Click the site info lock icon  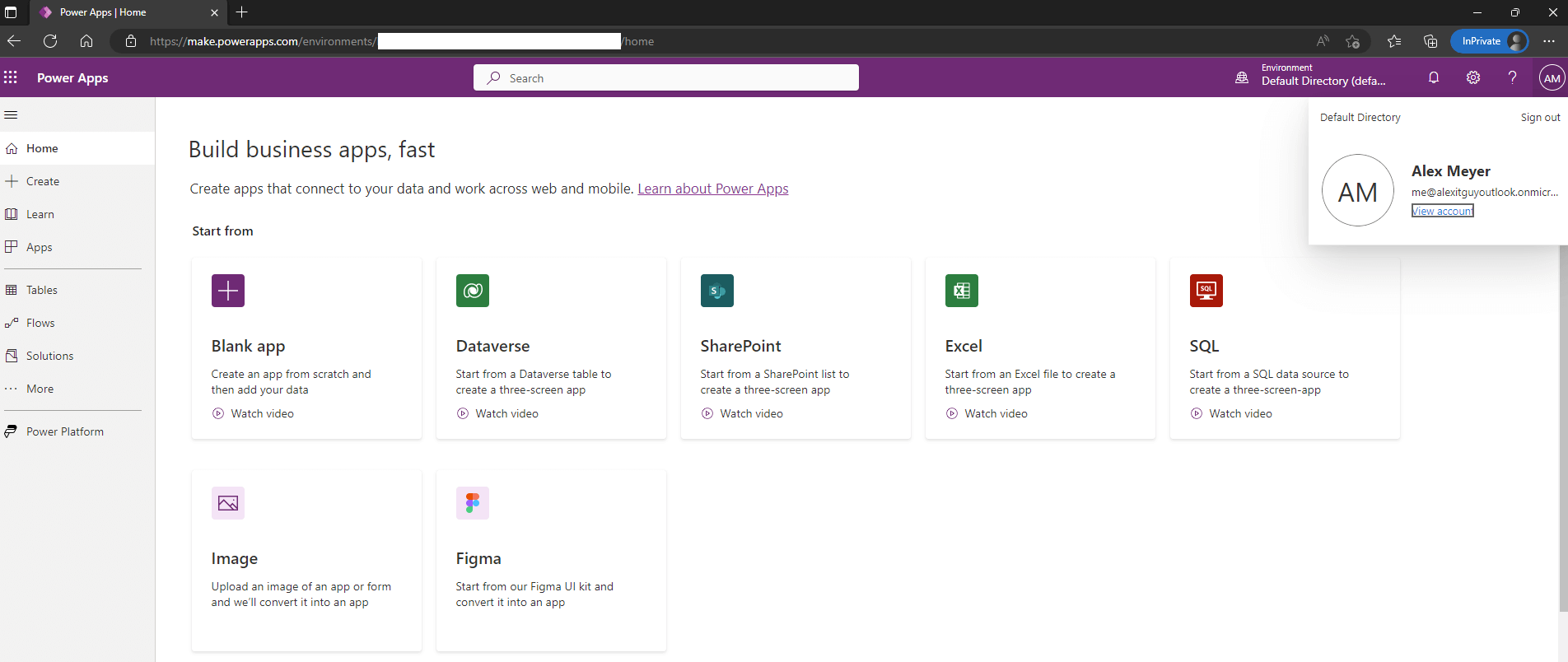(x=130, y=41)
